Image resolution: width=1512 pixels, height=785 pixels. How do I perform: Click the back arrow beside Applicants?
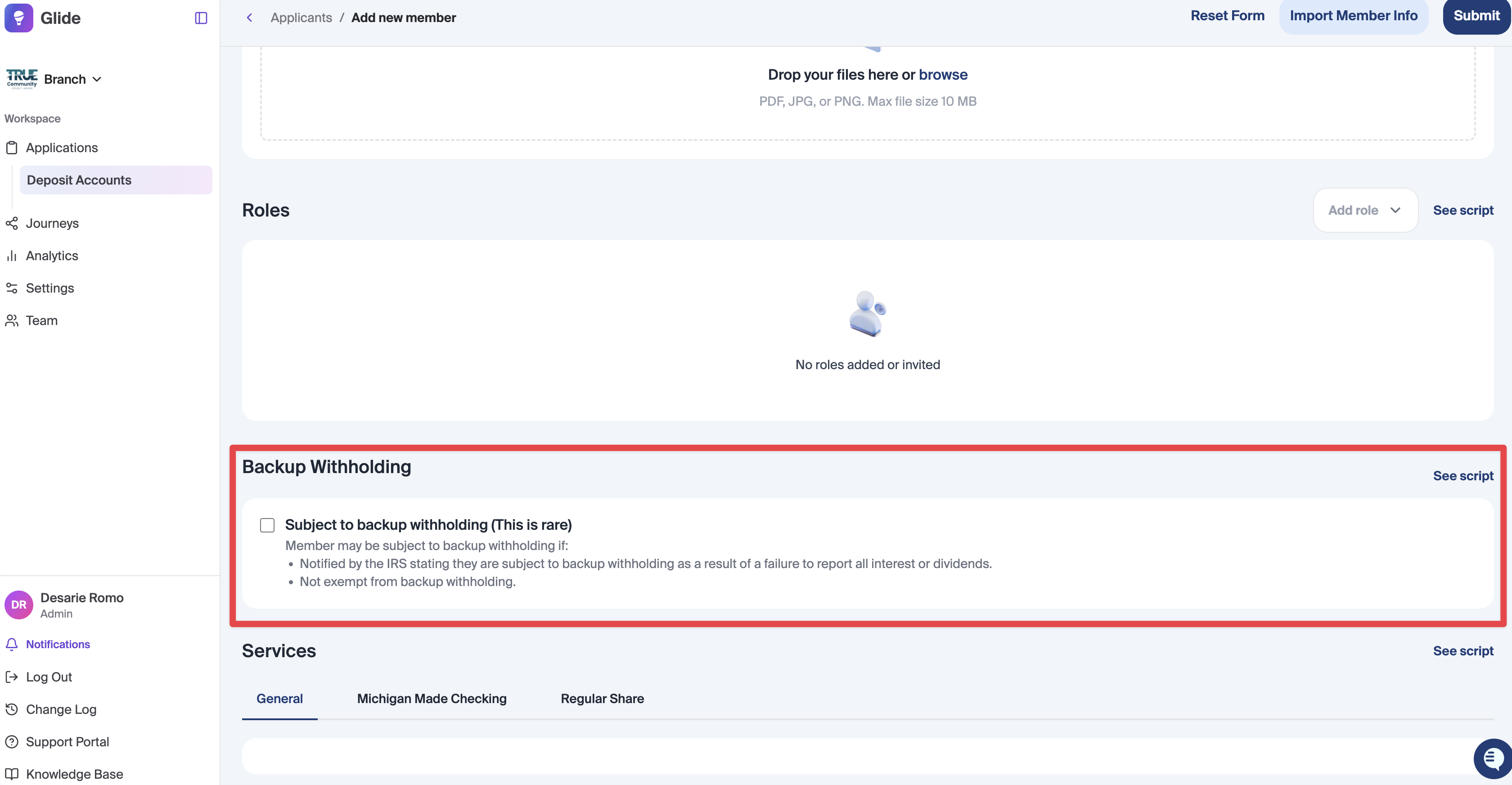pyautogui.click(x=249, y=18)
